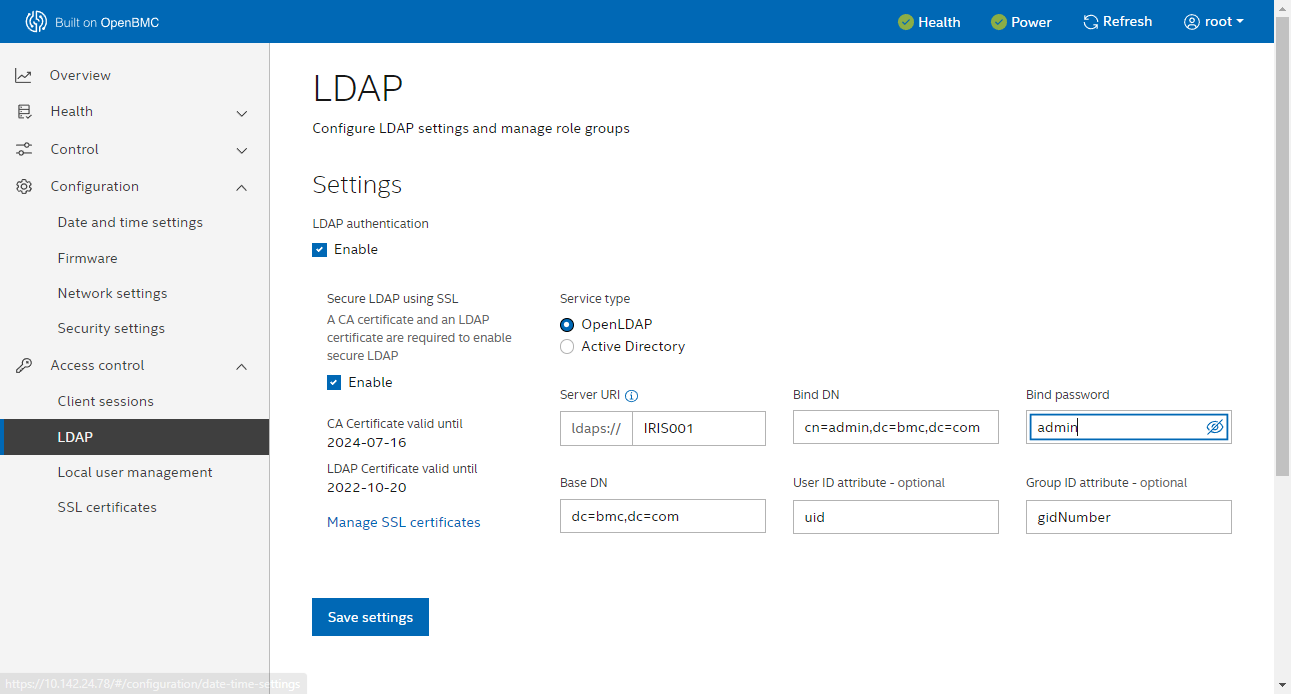Click the Configuration text label in sidebar
This screenshot has width=1291, height=694.
(95, 187)
